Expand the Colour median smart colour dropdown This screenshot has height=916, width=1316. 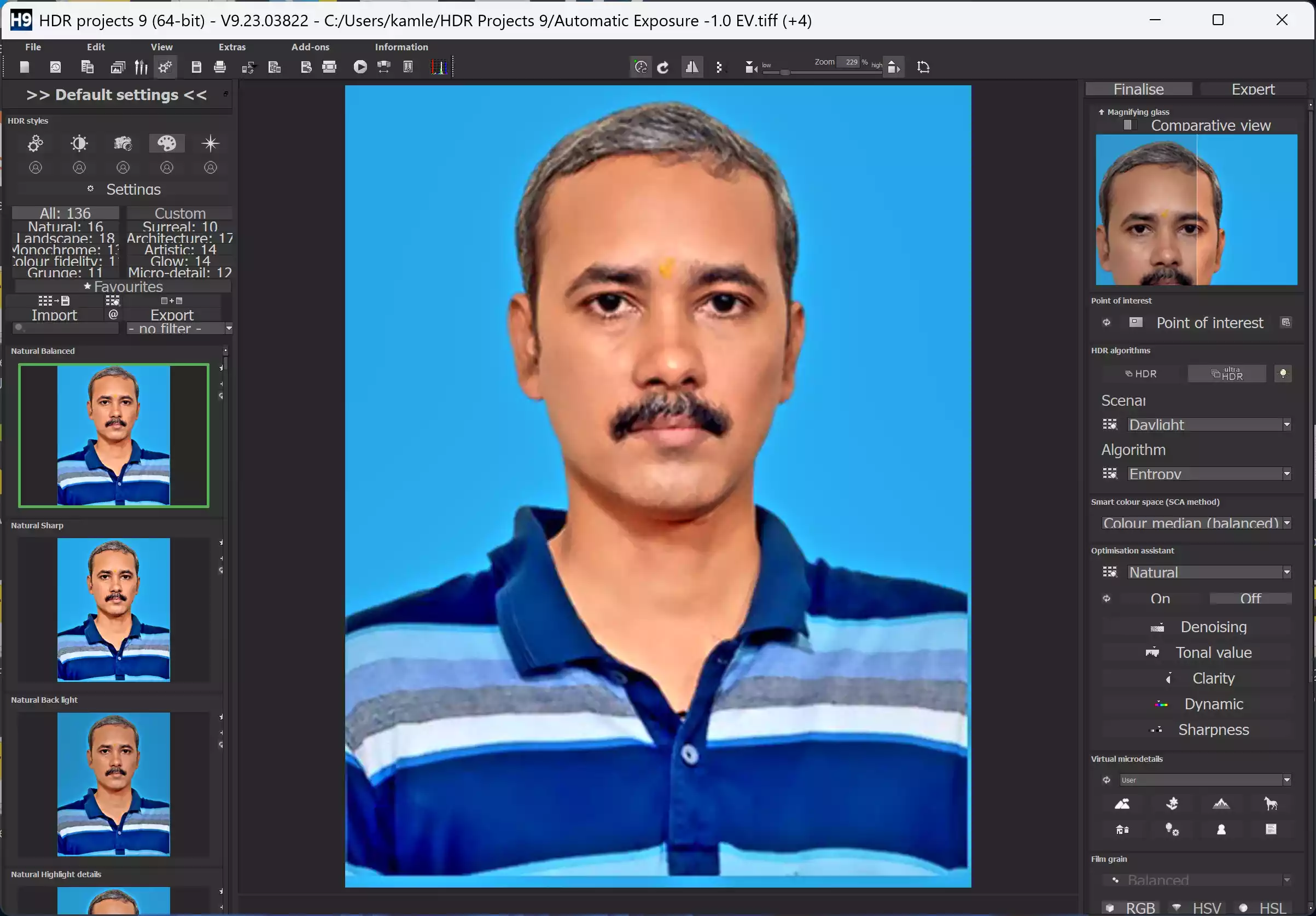(1196, 523)
